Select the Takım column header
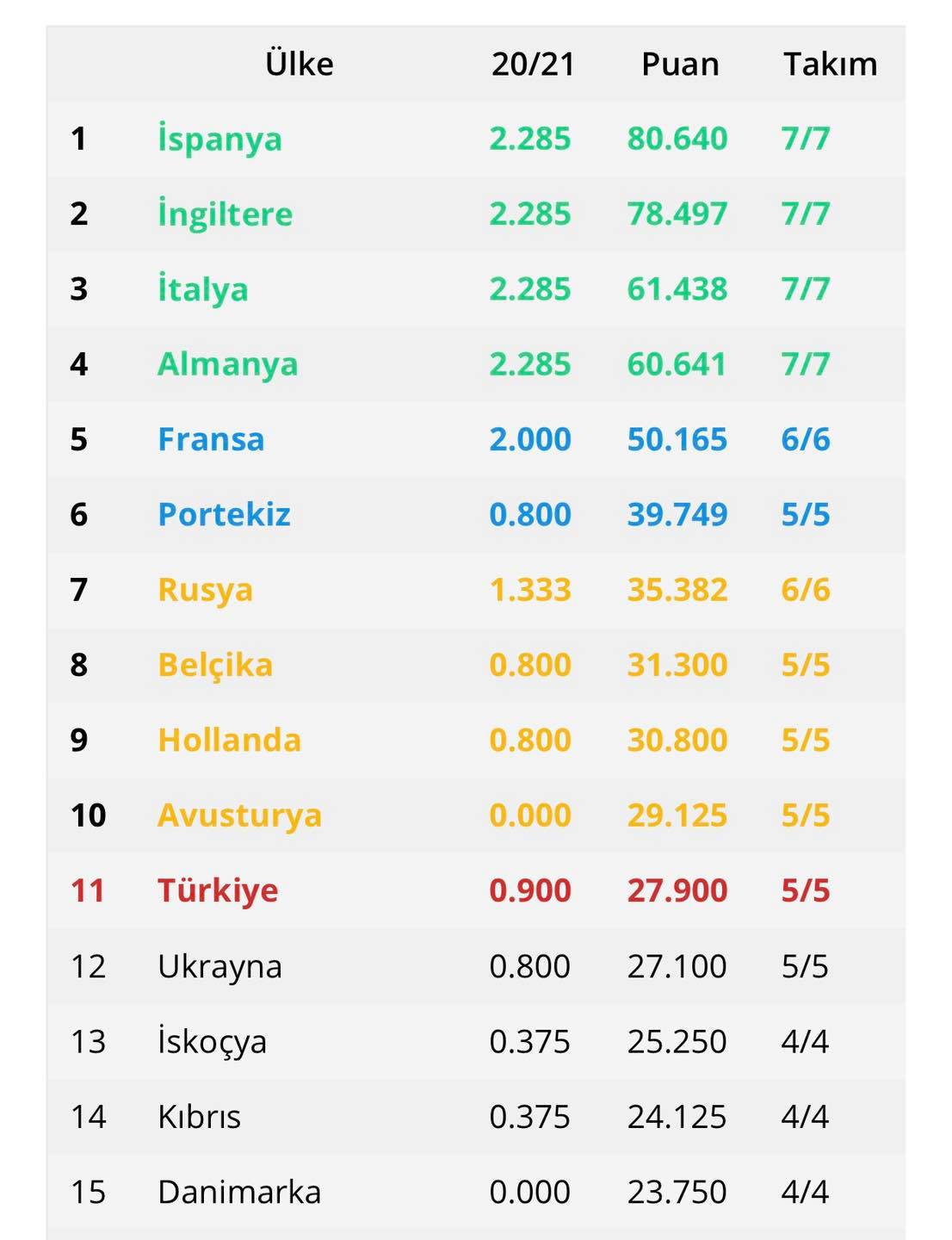952x1240 pixels. coord(830,65)
